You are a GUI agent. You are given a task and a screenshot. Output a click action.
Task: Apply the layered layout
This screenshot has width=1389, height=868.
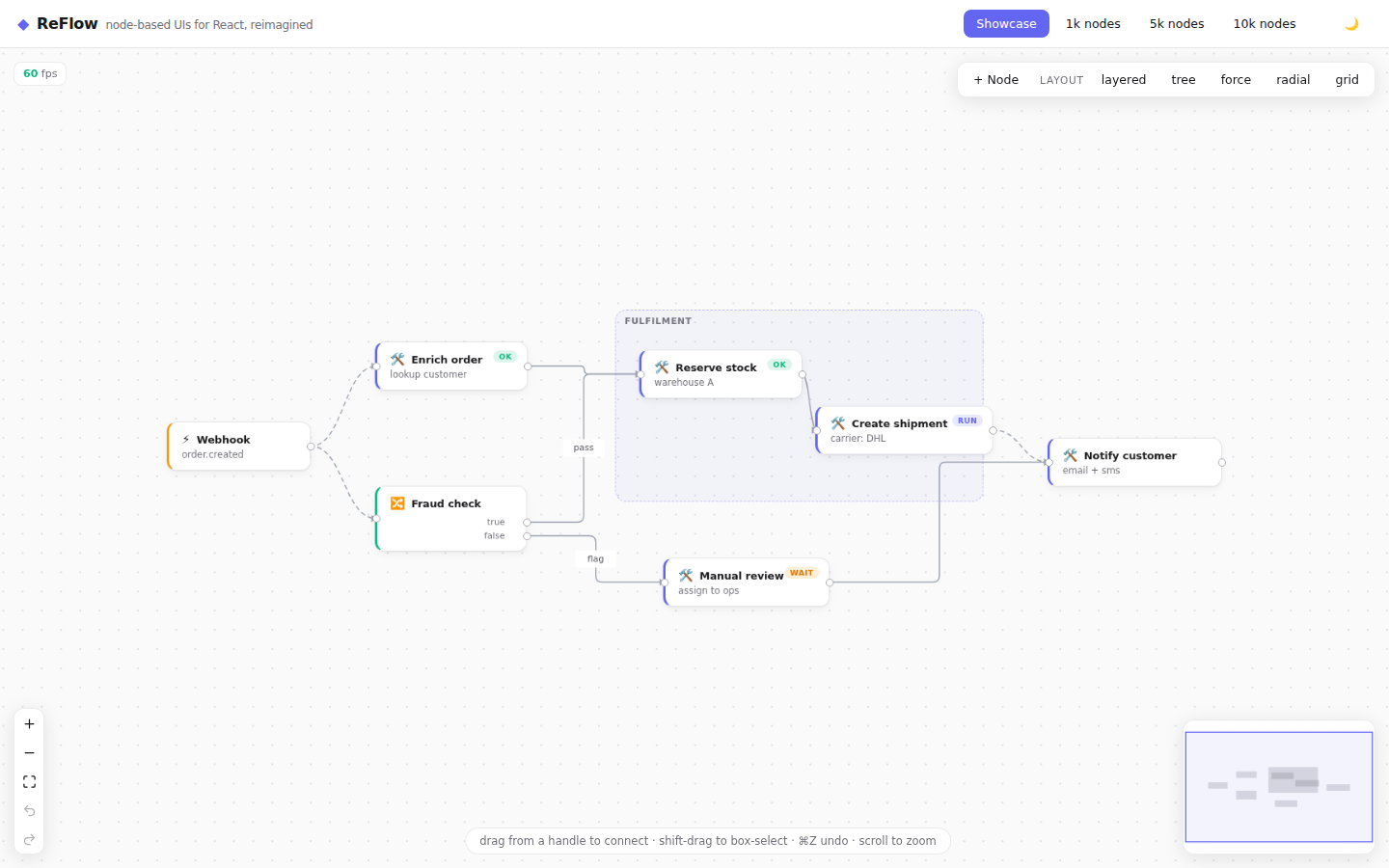click(x=1124, y=80)
